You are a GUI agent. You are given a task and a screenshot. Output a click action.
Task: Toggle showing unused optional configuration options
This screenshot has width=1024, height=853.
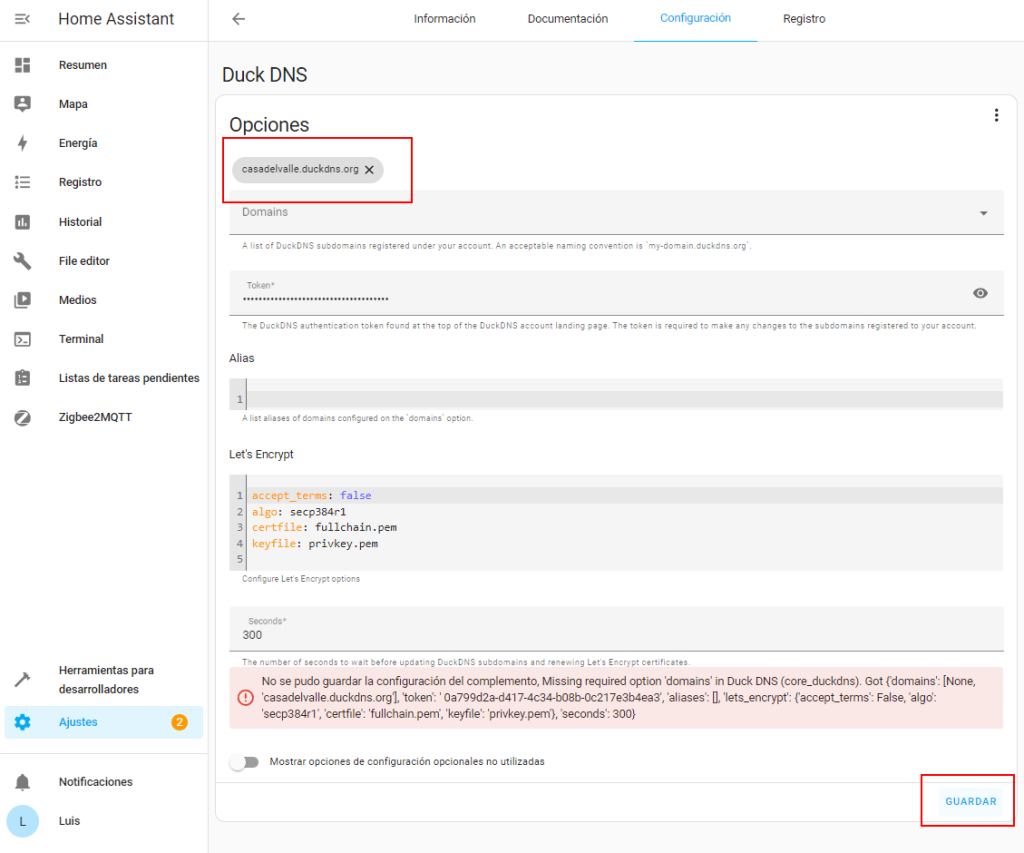pos(244,762)
